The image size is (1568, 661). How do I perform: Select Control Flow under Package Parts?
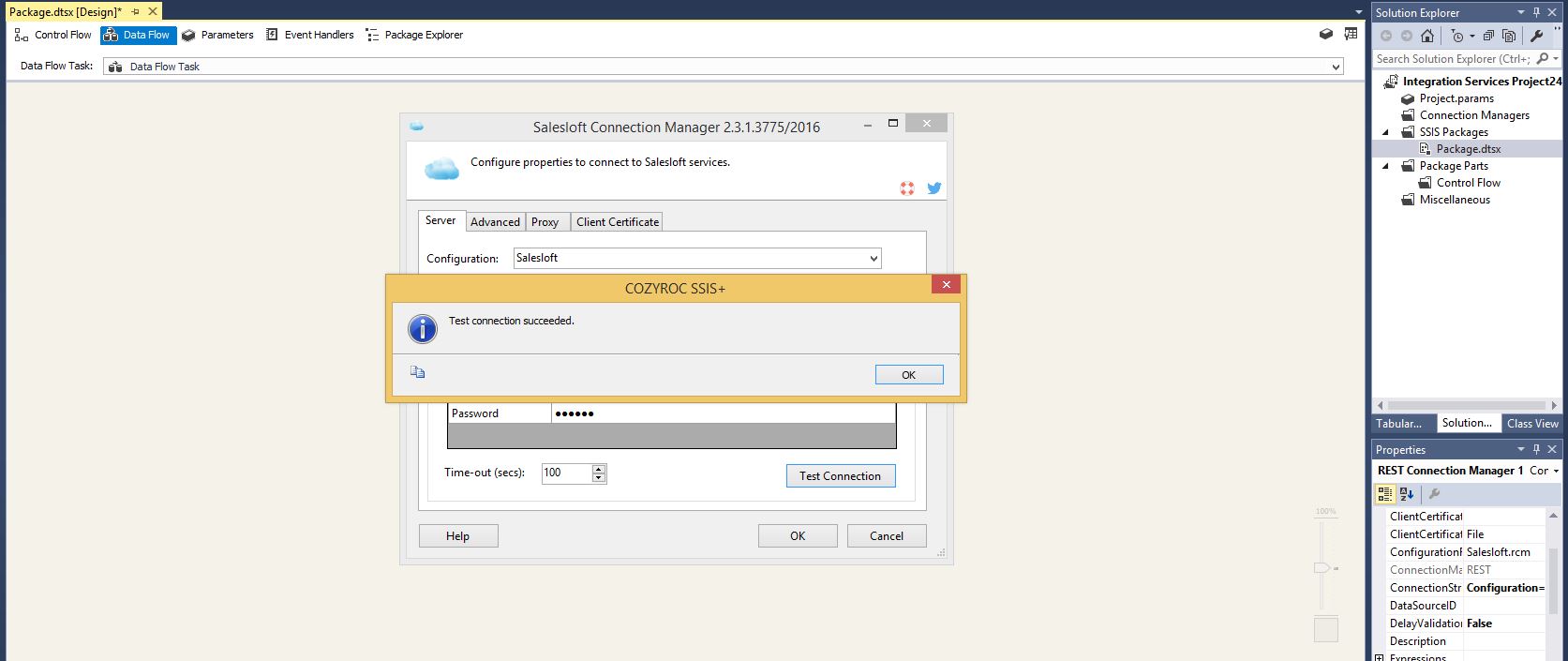click(1468, 183)
